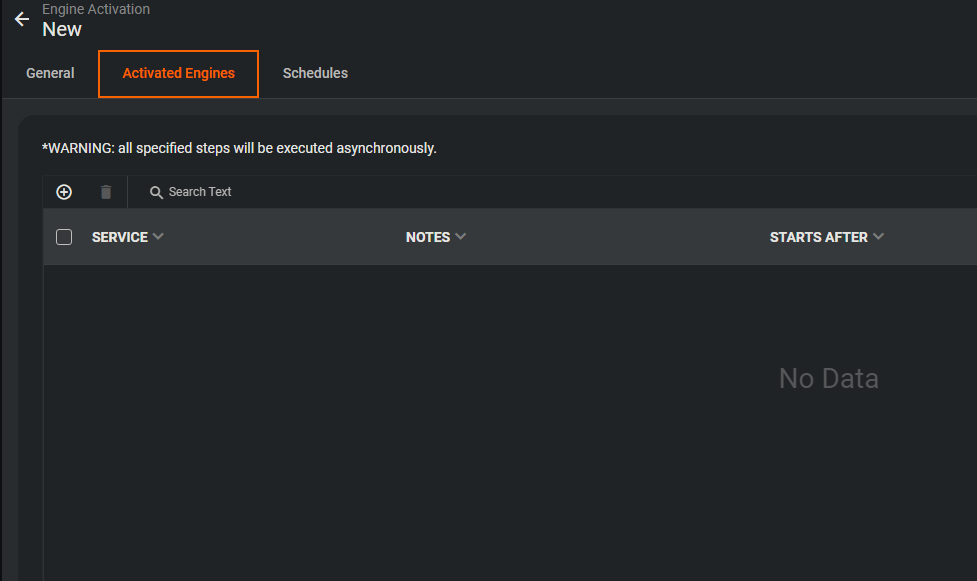Expand the STARTS AFTER column chevron
Viewport: 977px width, 581px height.
coord(878,237)
